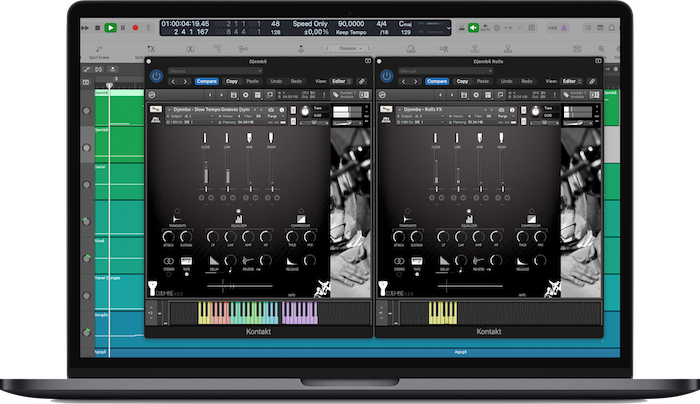
Task: Go to next preset in Djembê window
Action: [185, 81]
